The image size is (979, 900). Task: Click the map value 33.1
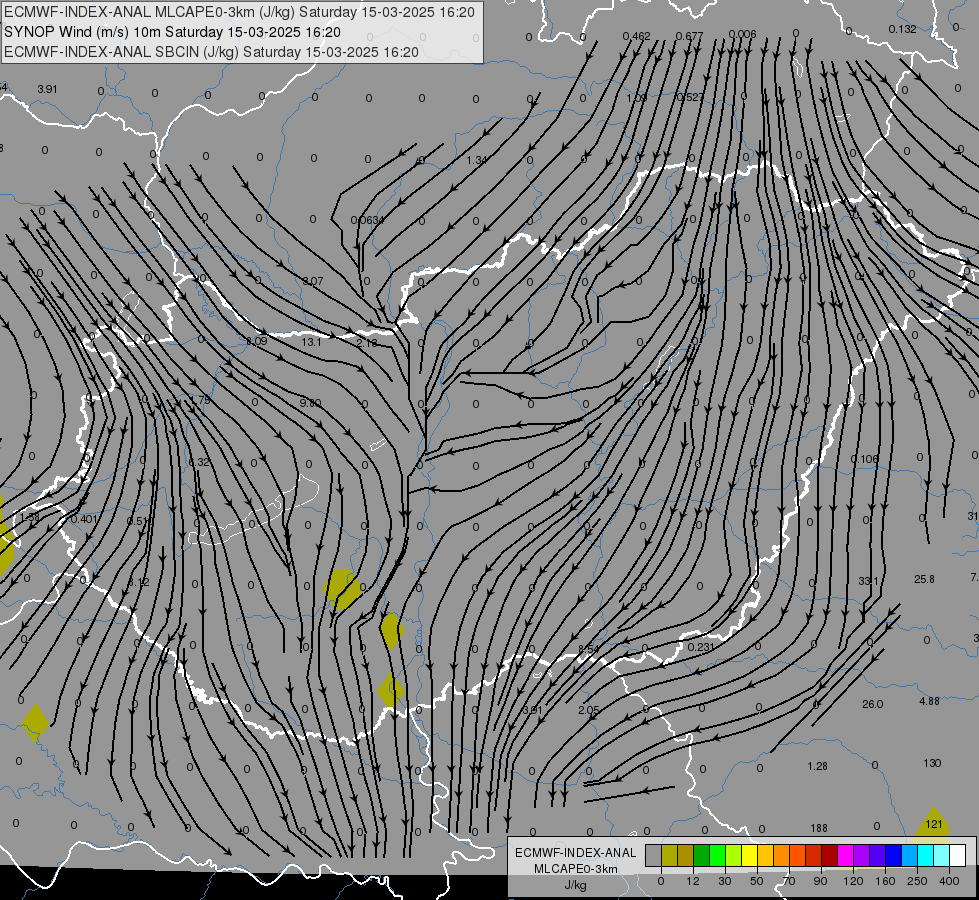click(868, 581)
